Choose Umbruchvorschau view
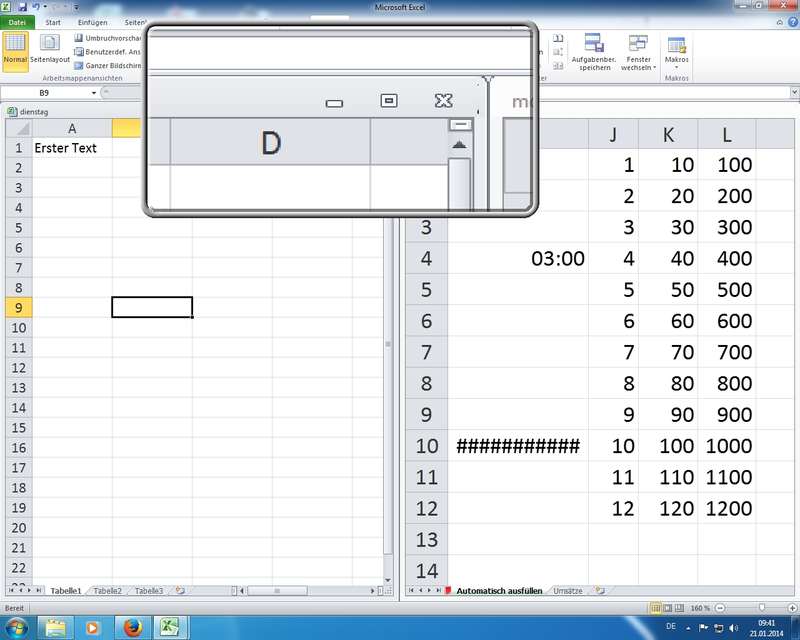 (x=108, y=38)
